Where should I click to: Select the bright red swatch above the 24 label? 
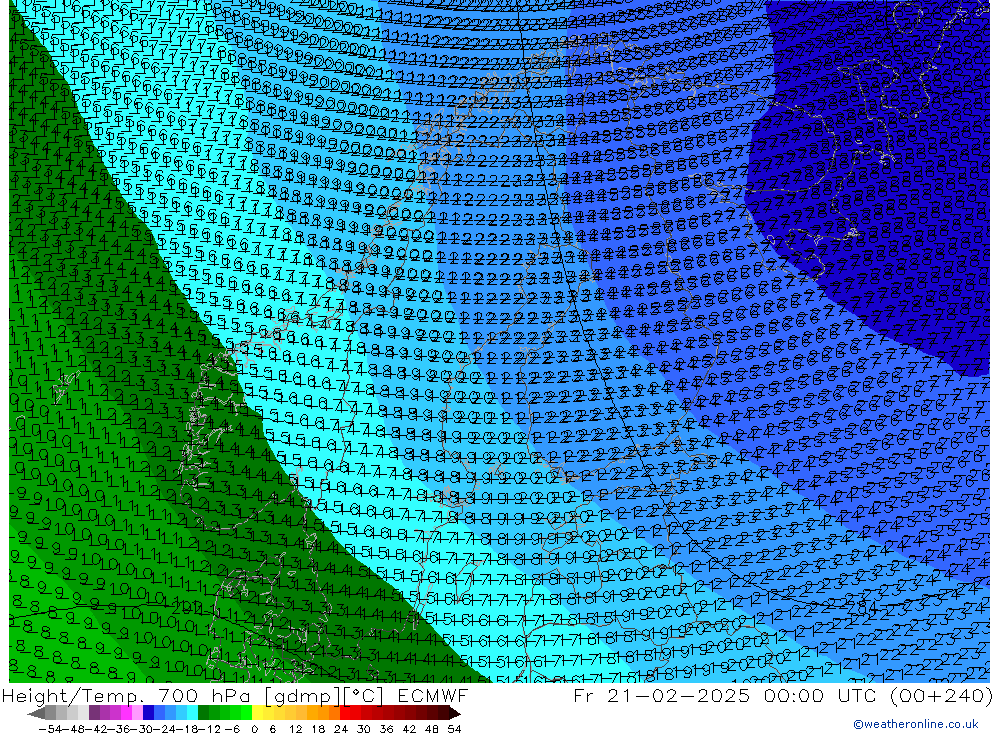coord(345,713)
